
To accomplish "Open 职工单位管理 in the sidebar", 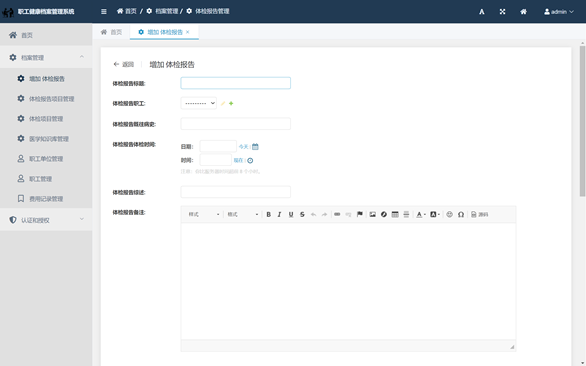I will (46, 159).
